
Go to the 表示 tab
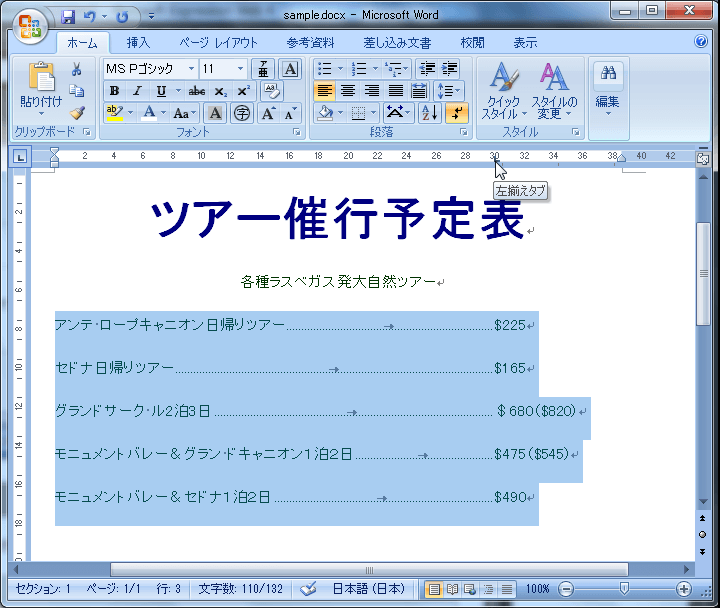(525, 43)
